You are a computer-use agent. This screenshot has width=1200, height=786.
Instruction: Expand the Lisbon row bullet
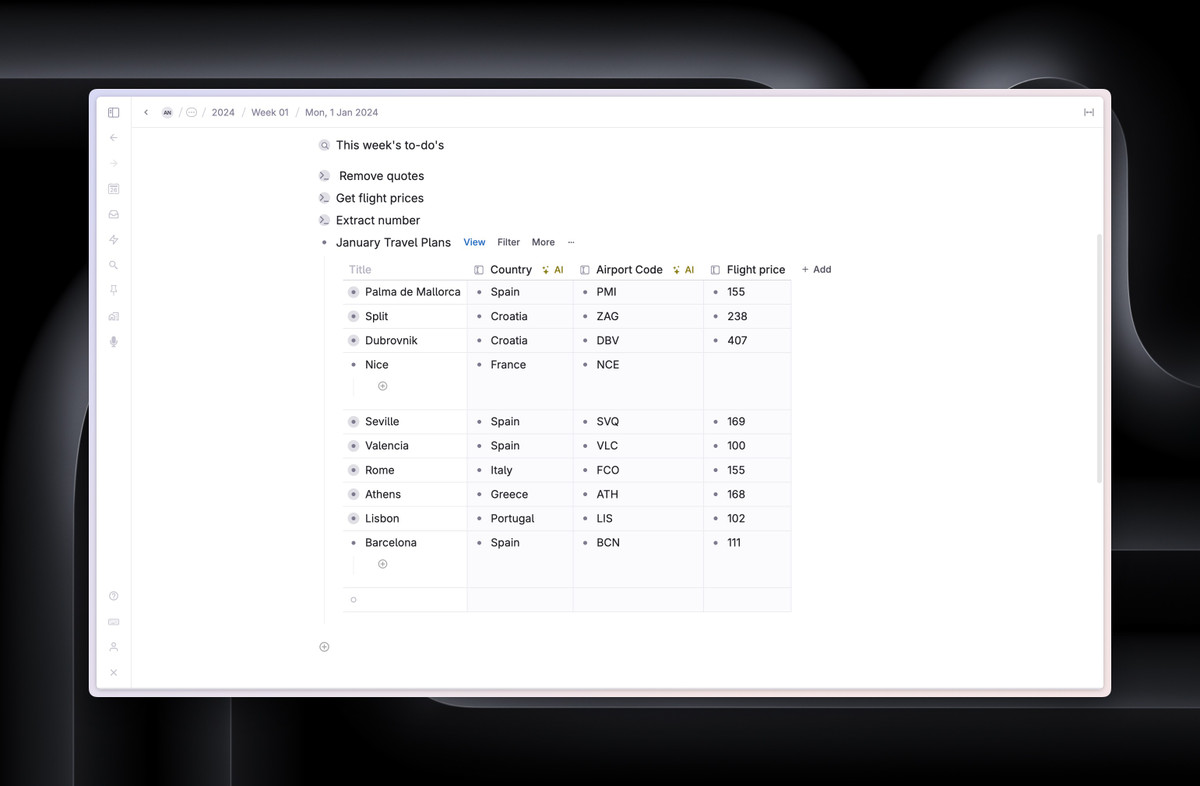point(353,519)
